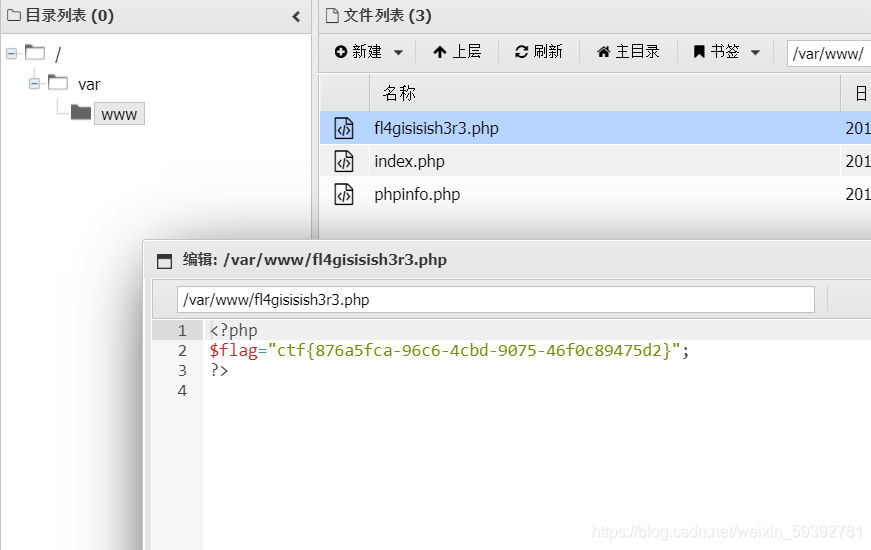Click the <?php line in the editor
871x550 pixels.
pos(233,331)
